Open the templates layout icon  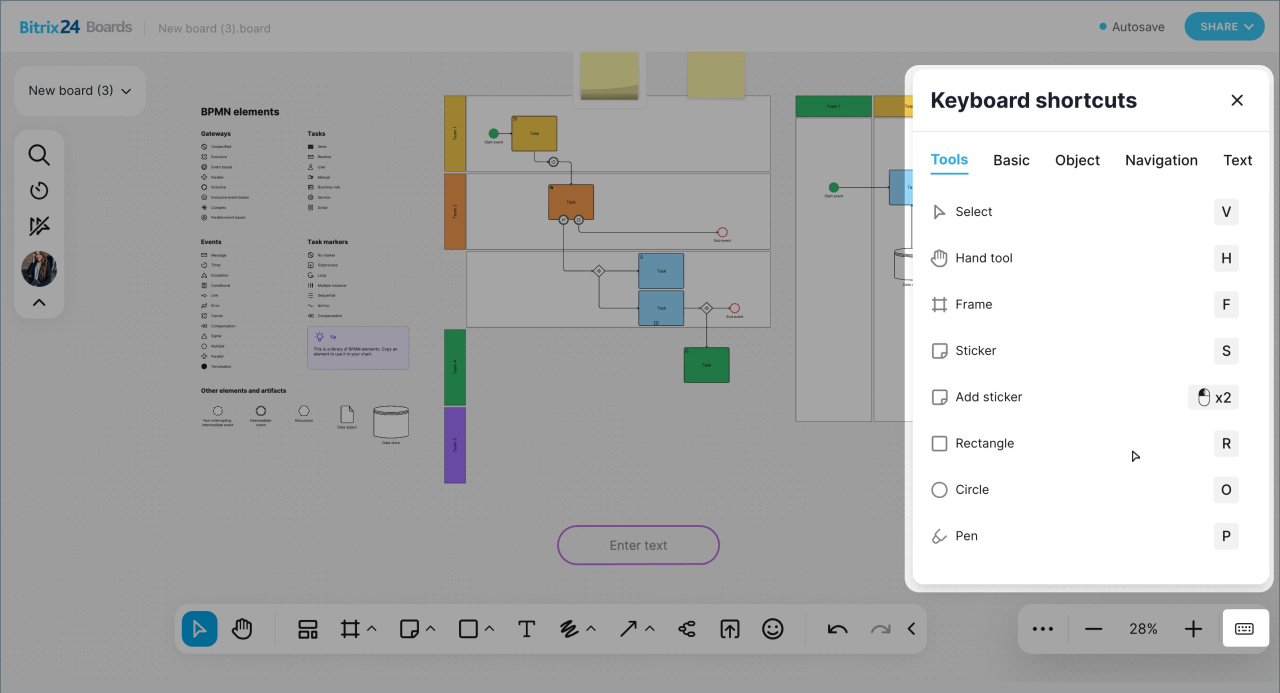[x=307, y=629]
